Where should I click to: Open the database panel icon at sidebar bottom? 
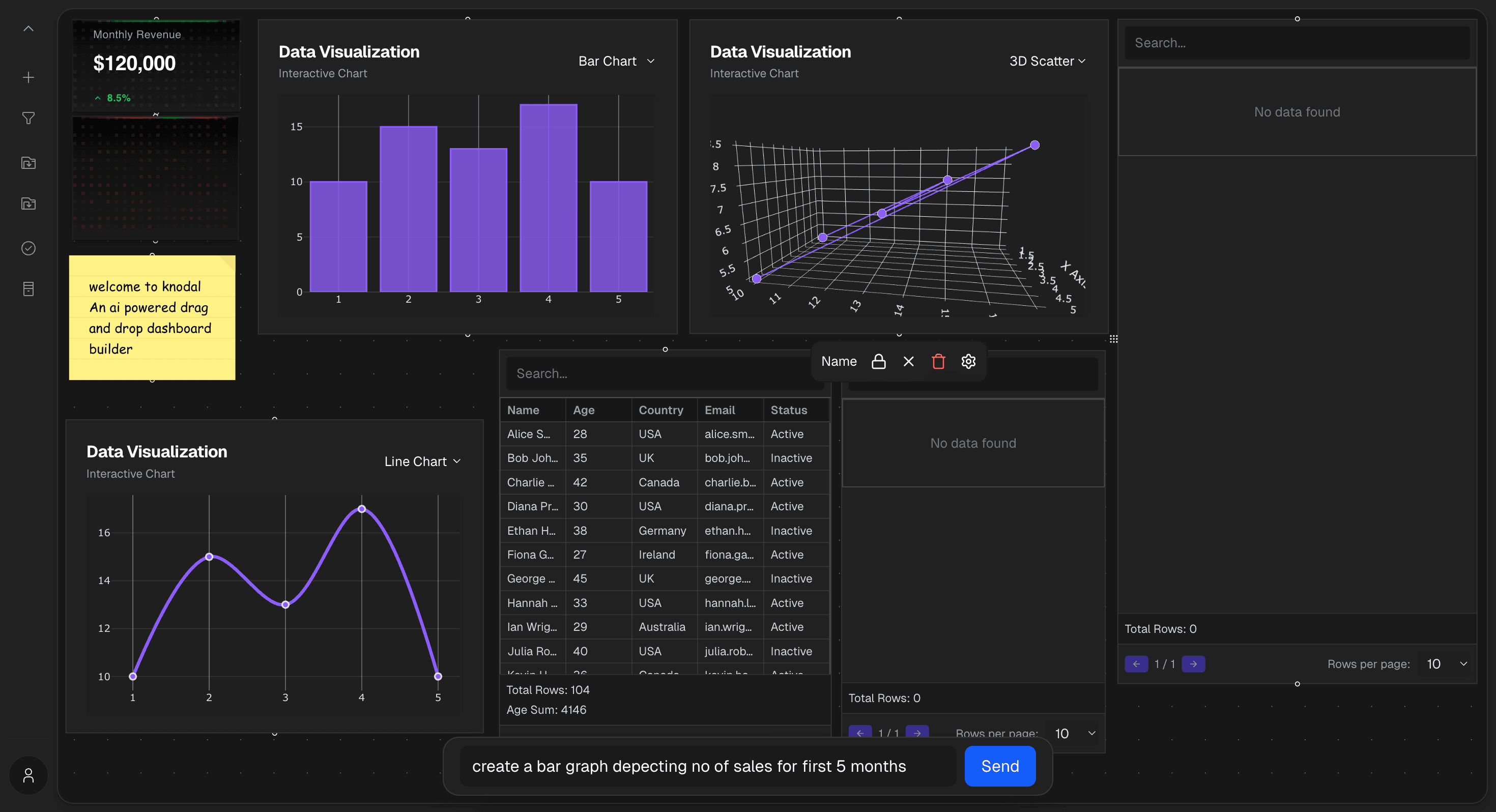pyautogui.click(x=28, y=288)
